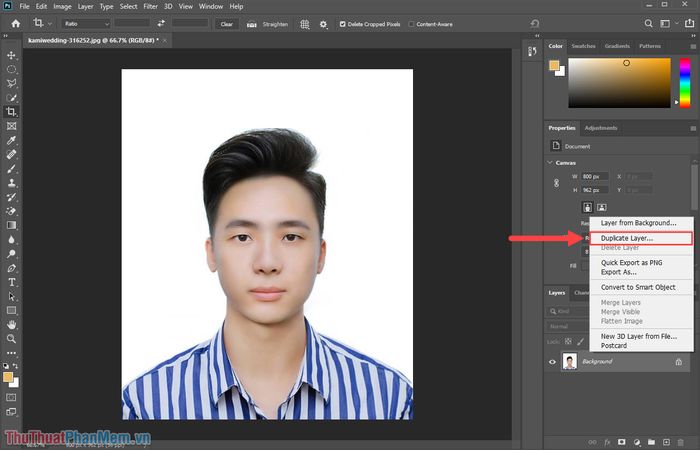Select the Move tool
This screenshot has width=700, height=450.
coord(12,55)
